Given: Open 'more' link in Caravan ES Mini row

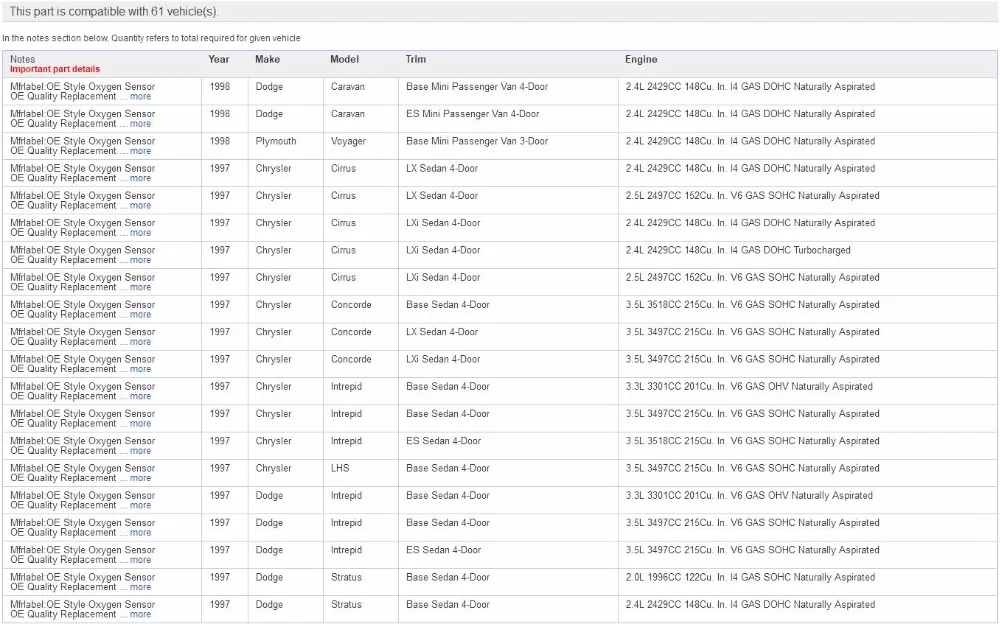Looking at the screenshot, I should click(140, 124).
